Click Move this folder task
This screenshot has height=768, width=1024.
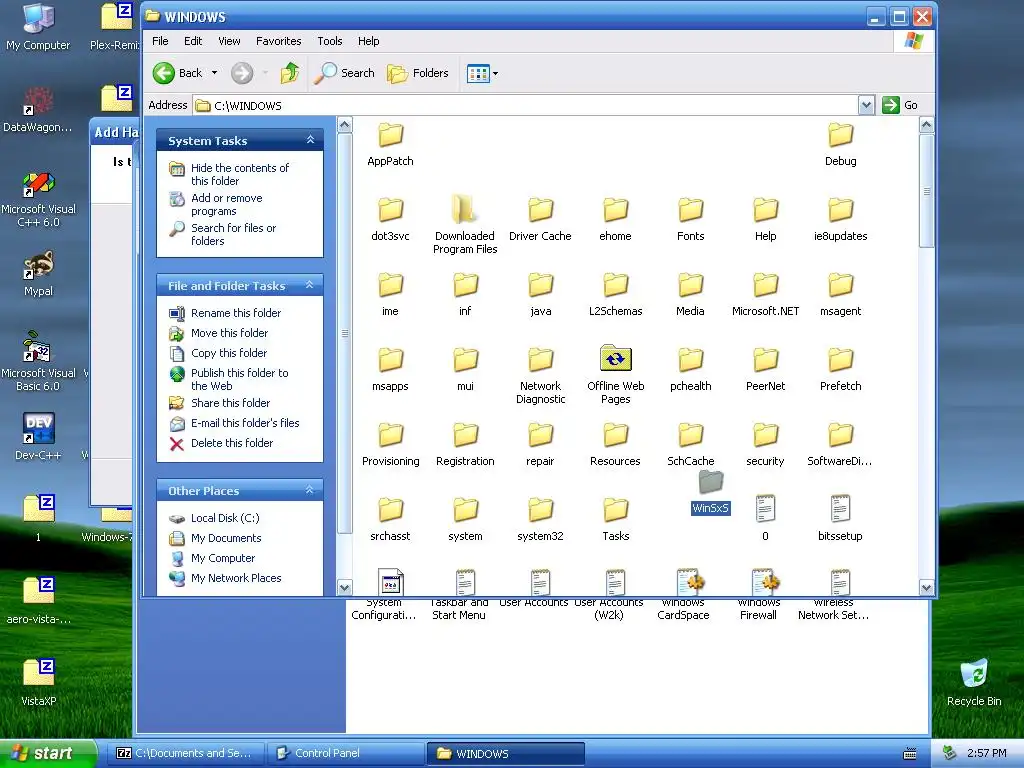point(229,333)
